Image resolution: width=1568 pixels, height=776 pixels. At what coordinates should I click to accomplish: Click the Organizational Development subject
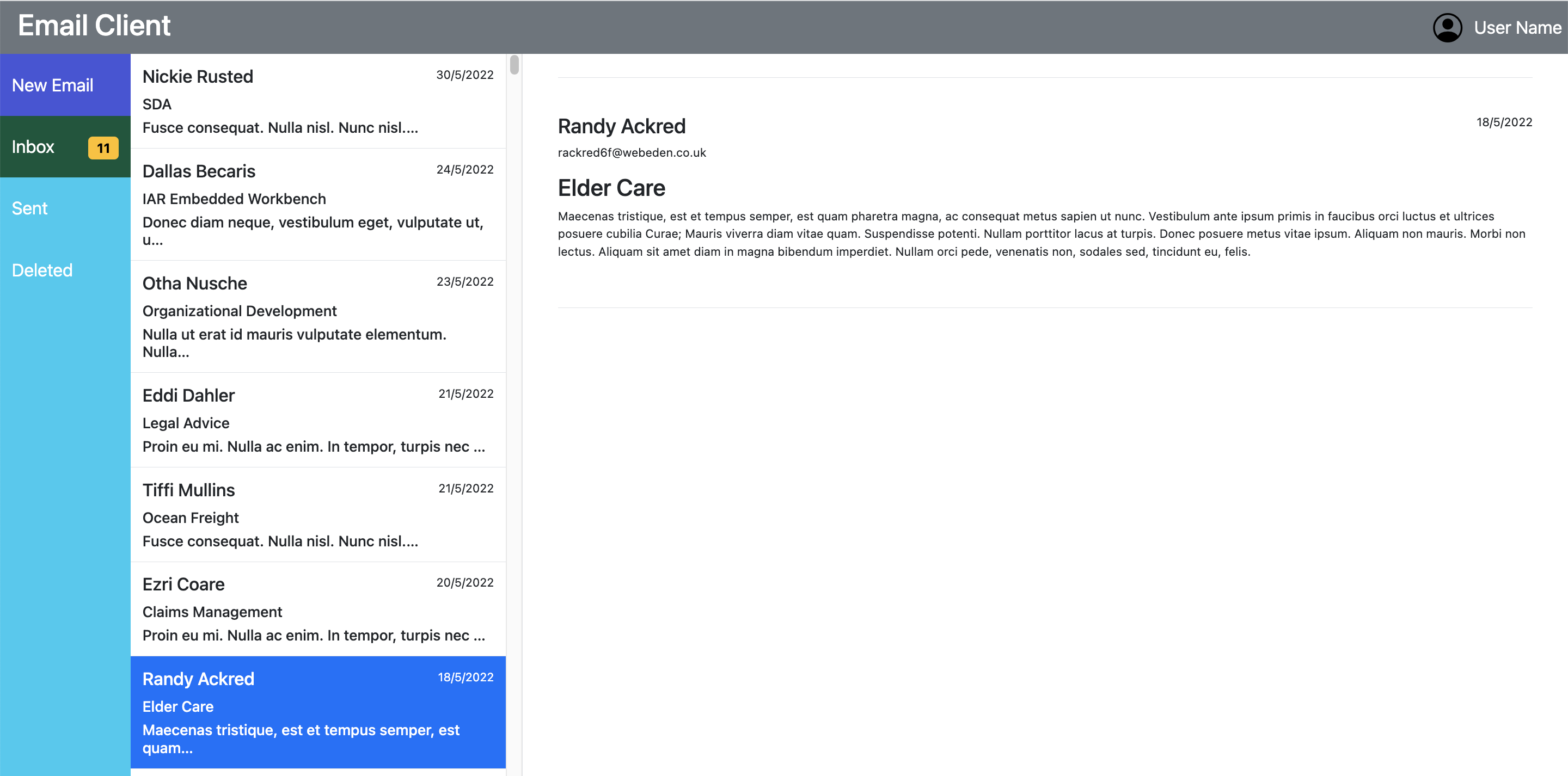coord(239,311)
